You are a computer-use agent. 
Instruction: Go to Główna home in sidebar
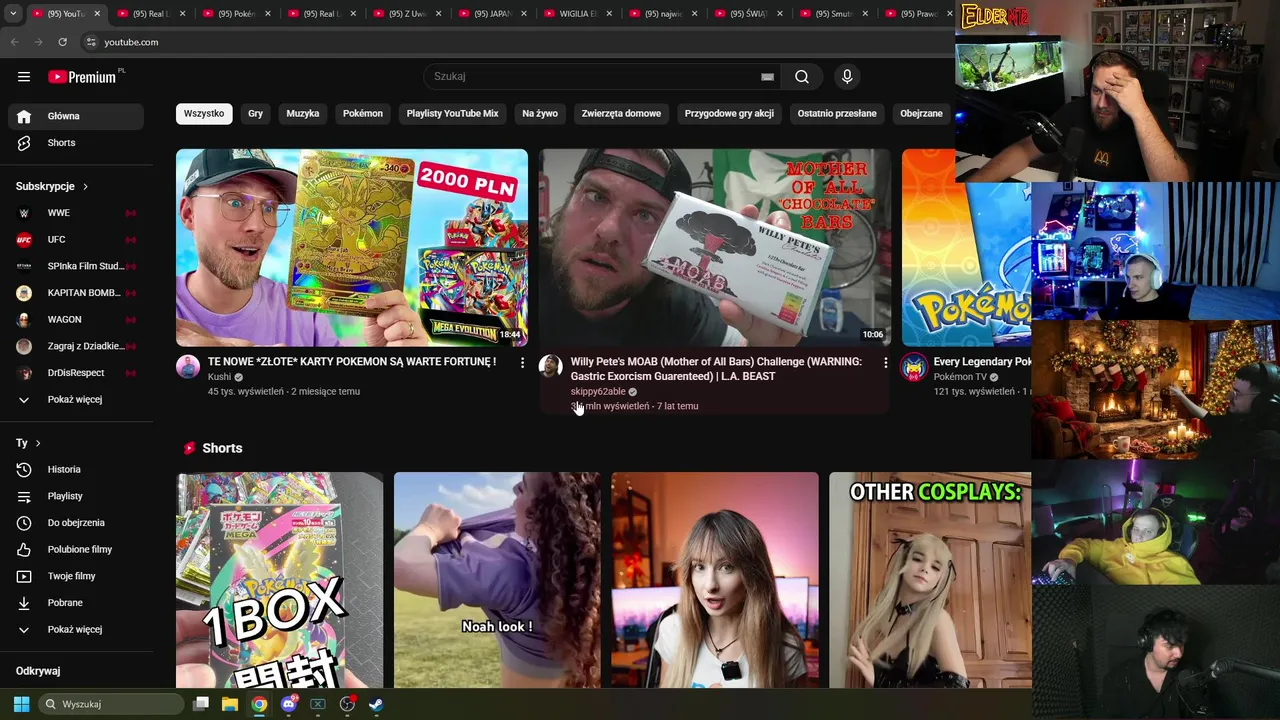click(x=76, y=116)
